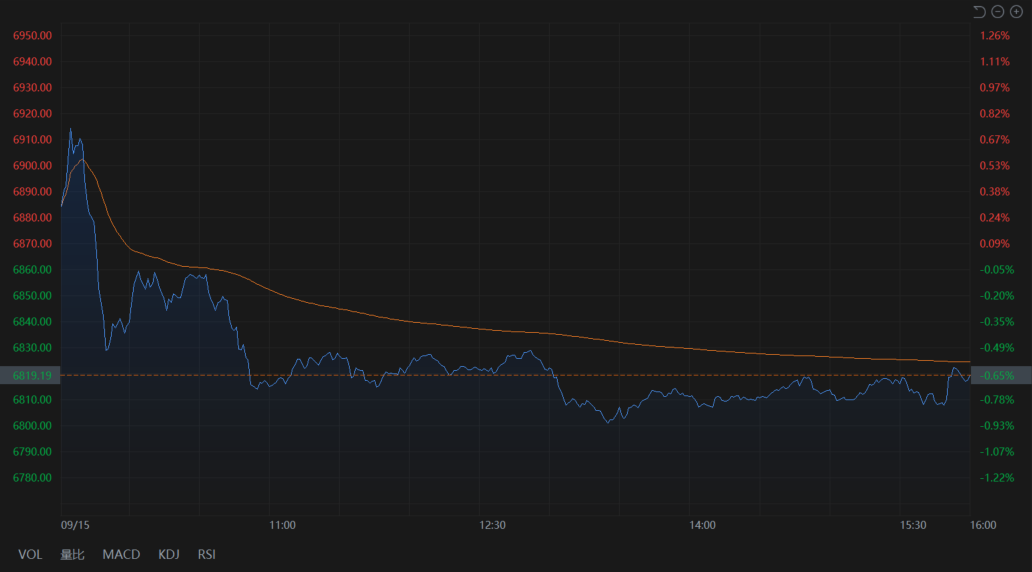The image size is (1032, 572).
Task: Jump to the 14:00 time marker
Action: 702,525
